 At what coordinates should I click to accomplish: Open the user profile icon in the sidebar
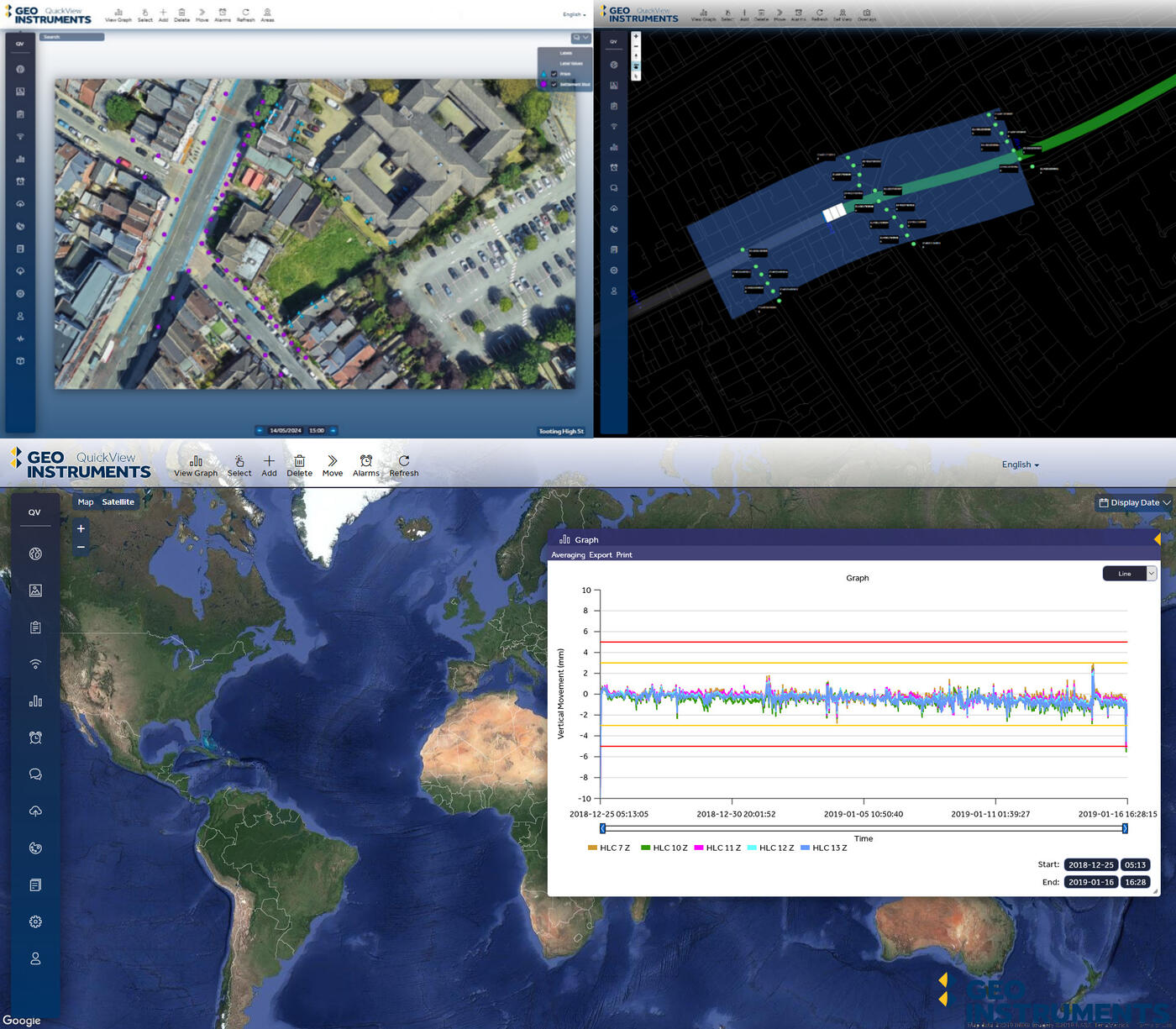(34, 958)
